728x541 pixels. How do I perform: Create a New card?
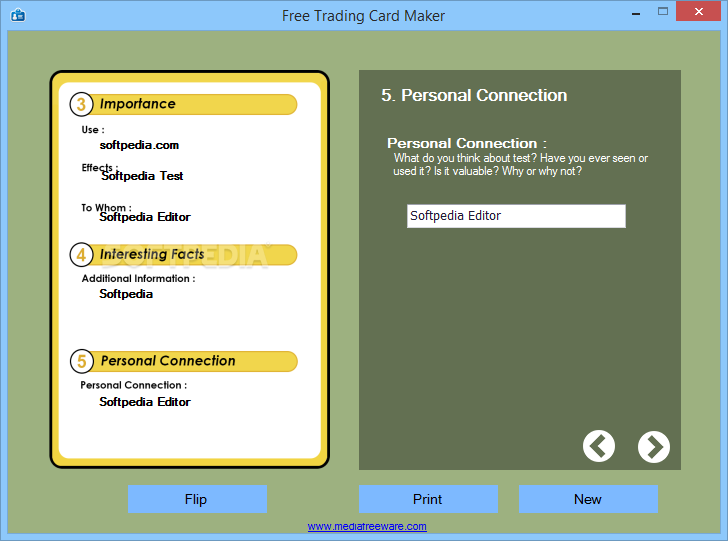pos(588,499)
